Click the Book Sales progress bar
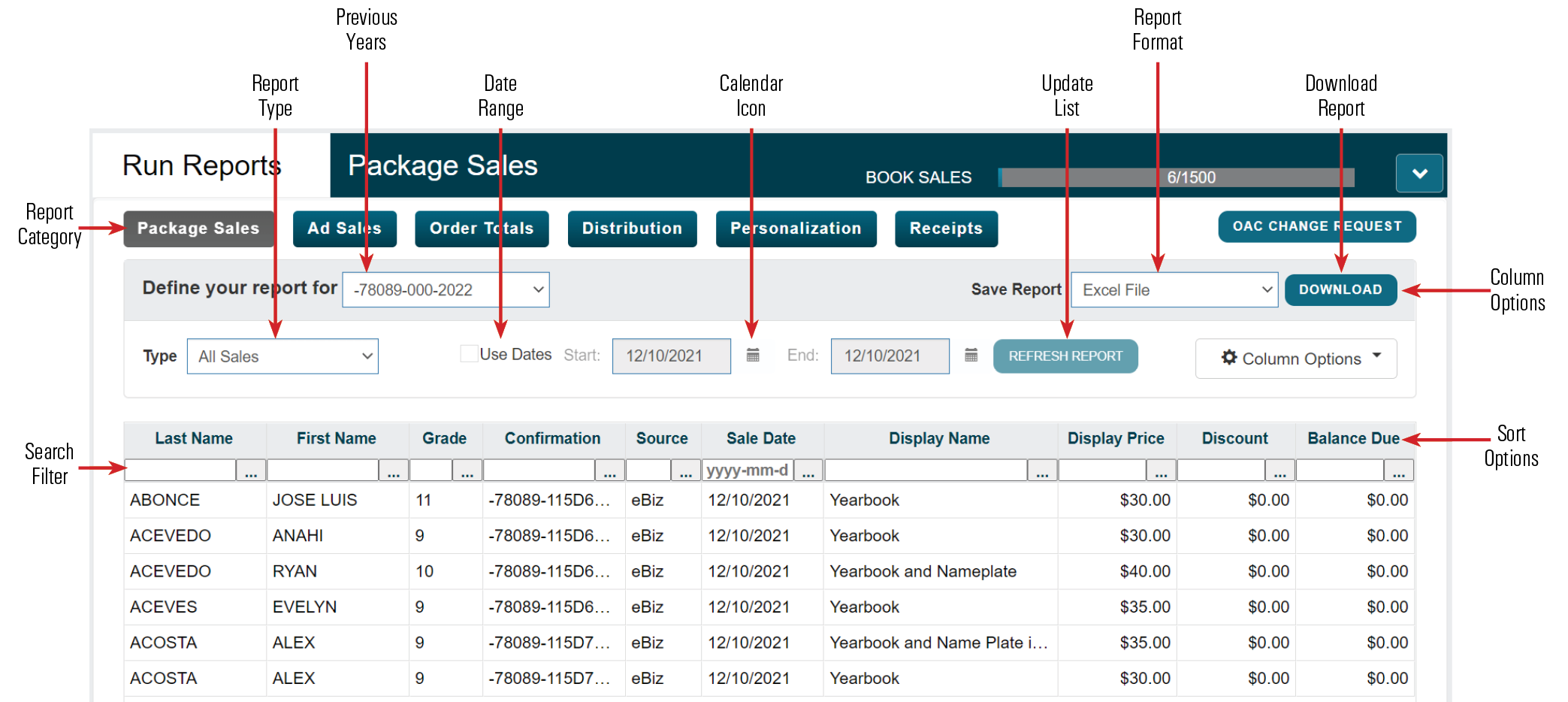1568x702 pixels. pos(1177,177)
